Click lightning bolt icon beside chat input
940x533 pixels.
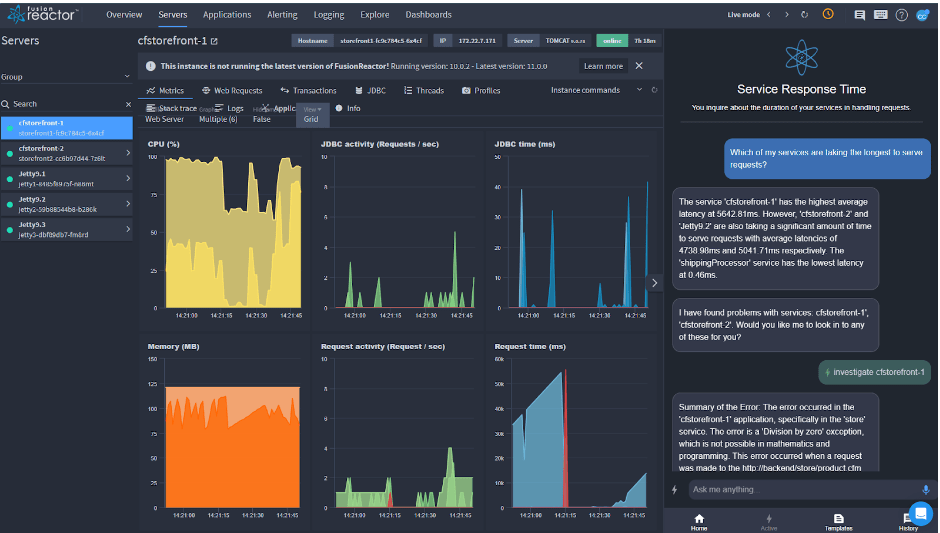(674, 490)
